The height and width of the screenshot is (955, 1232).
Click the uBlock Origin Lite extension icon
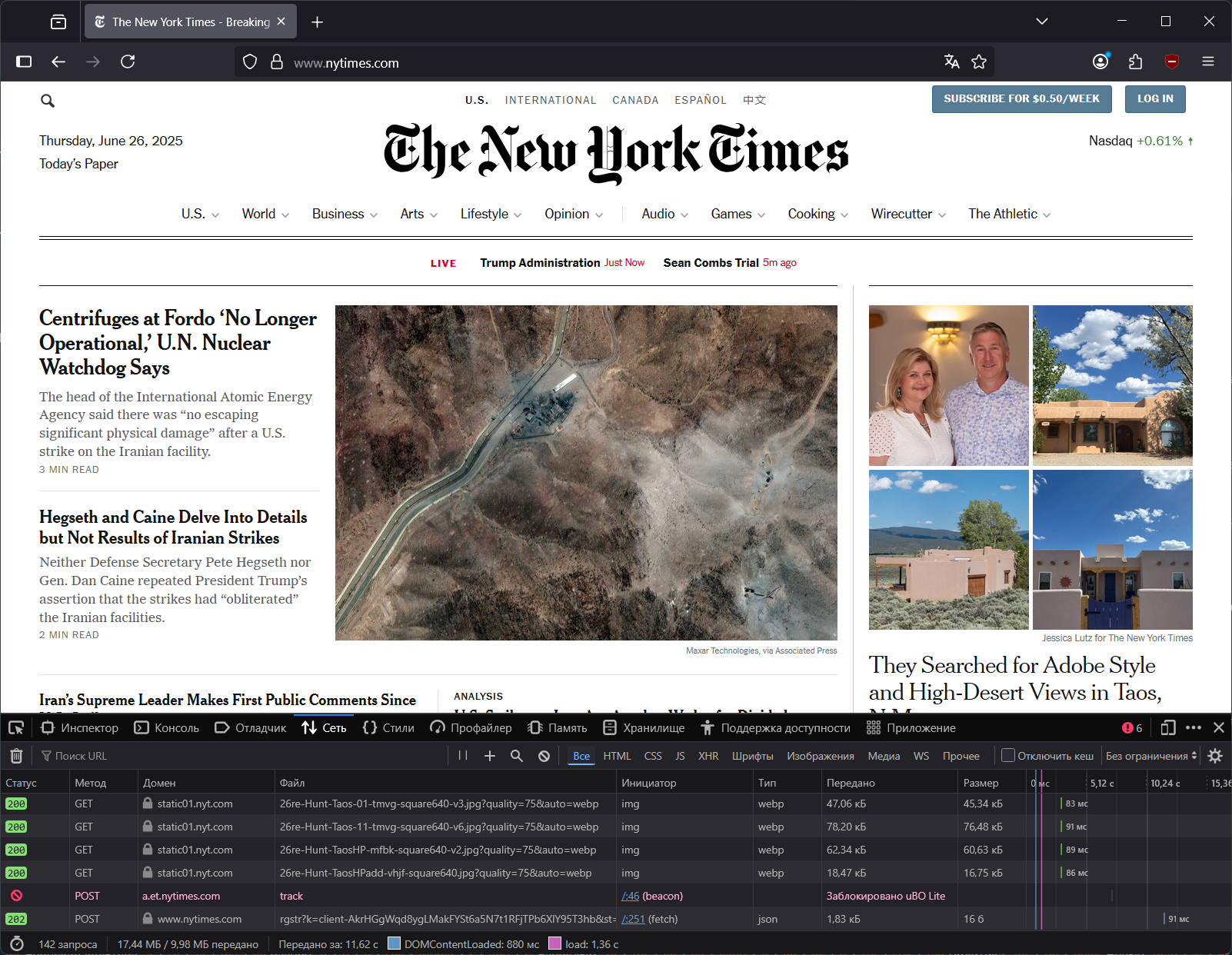[1171, 62]
